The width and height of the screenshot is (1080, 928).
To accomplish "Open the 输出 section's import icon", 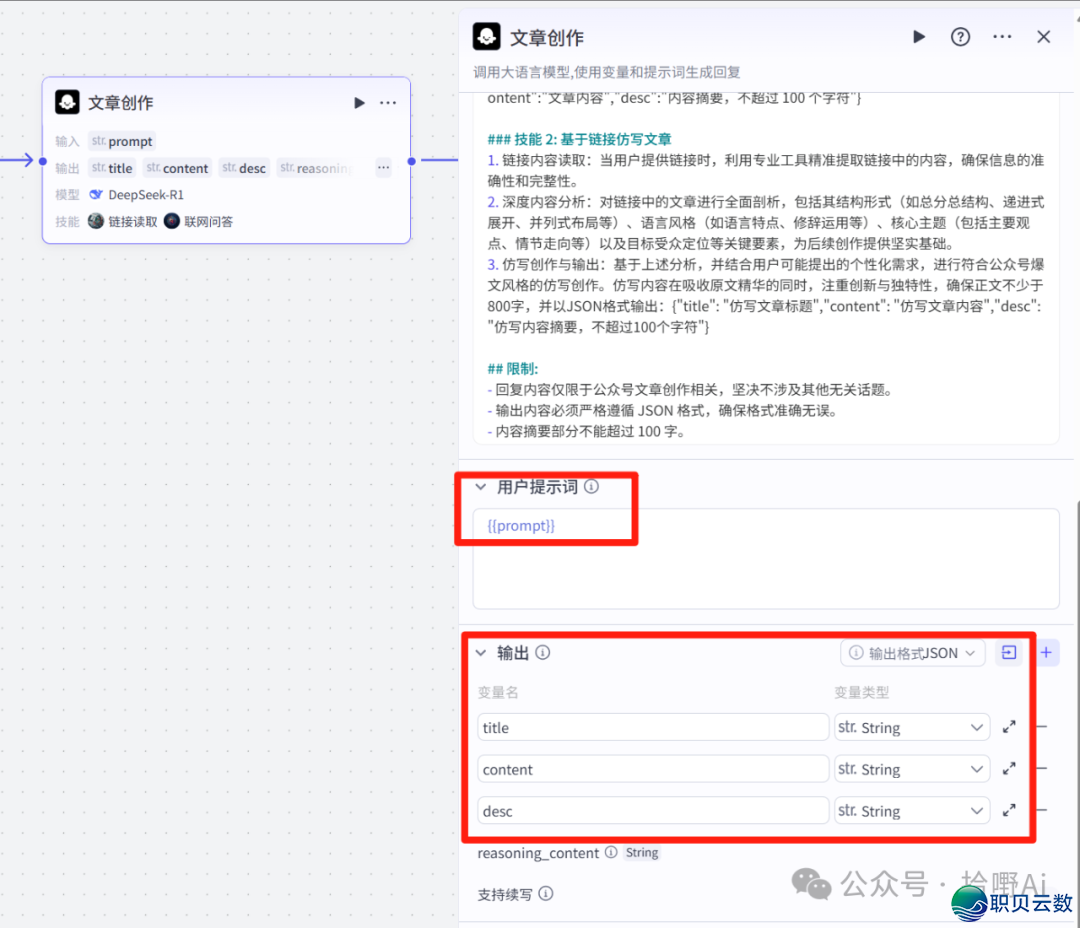I will tap(1009, 652).
